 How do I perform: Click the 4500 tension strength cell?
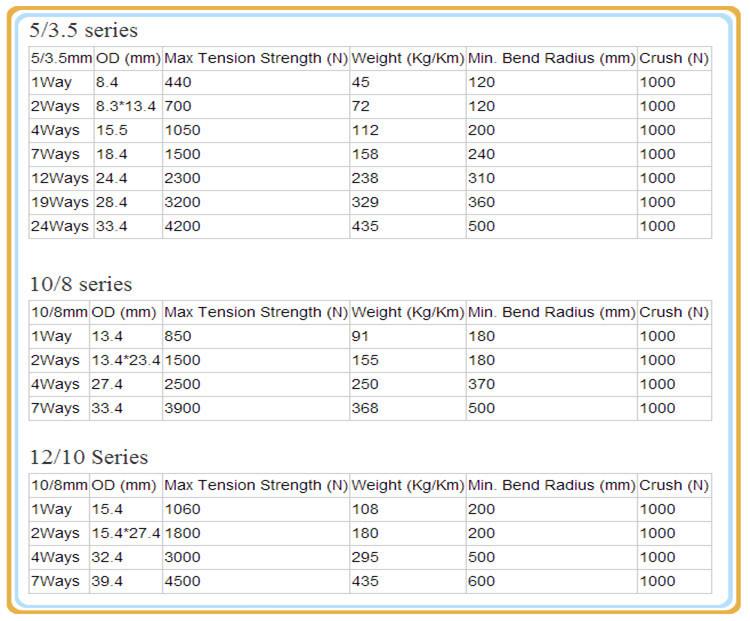[182, 581]
